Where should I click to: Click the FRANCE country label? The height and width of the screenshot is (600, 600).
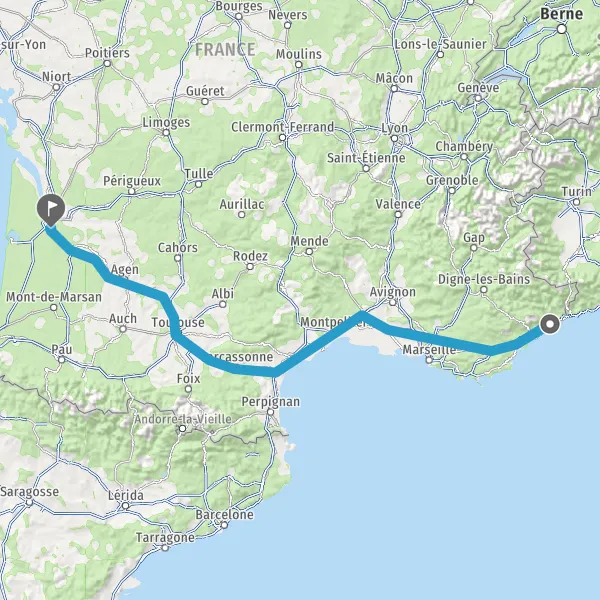(225, 50)
